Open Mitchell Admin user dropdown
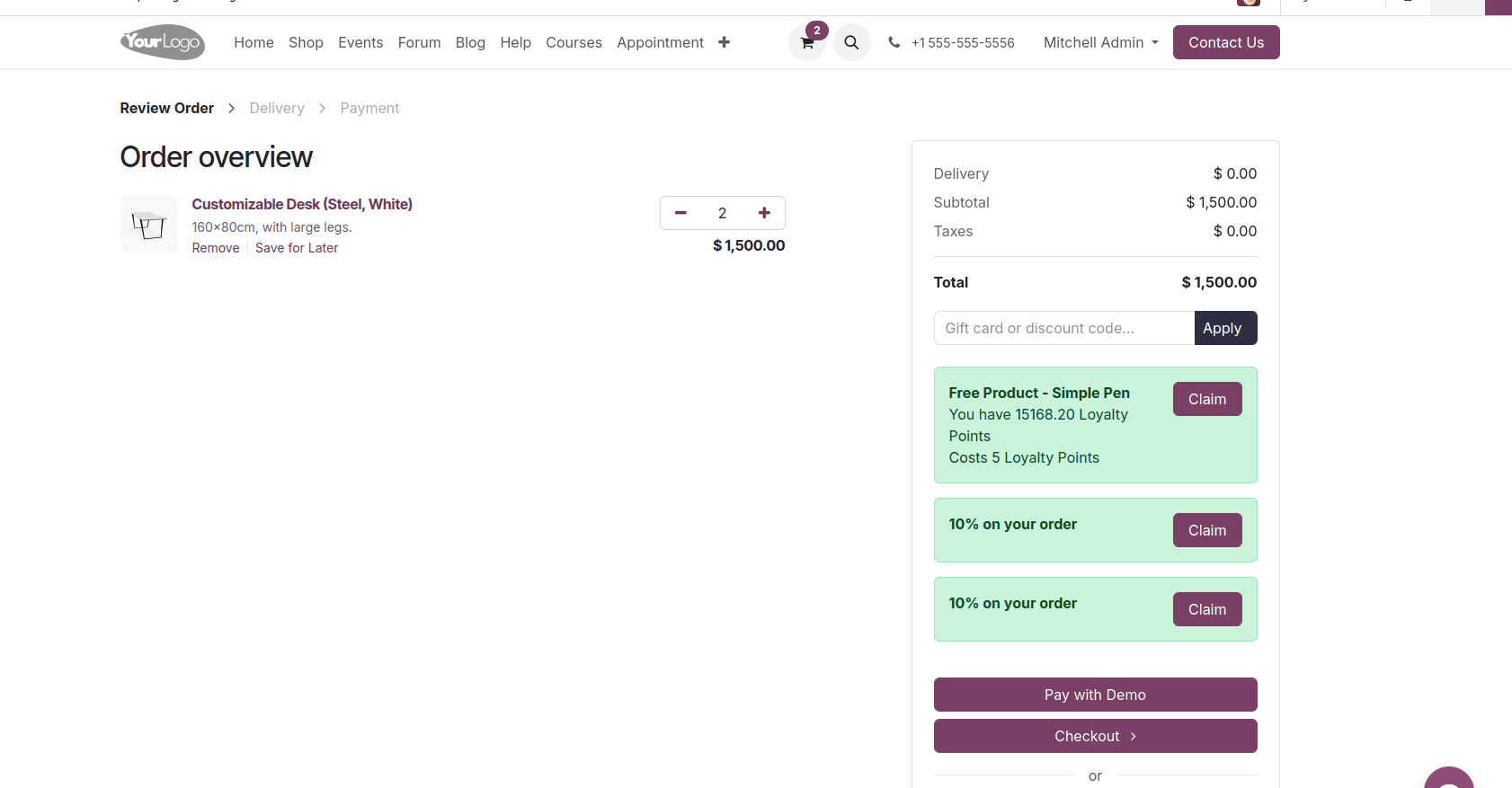1512x788 pixels. point(1100,42)
